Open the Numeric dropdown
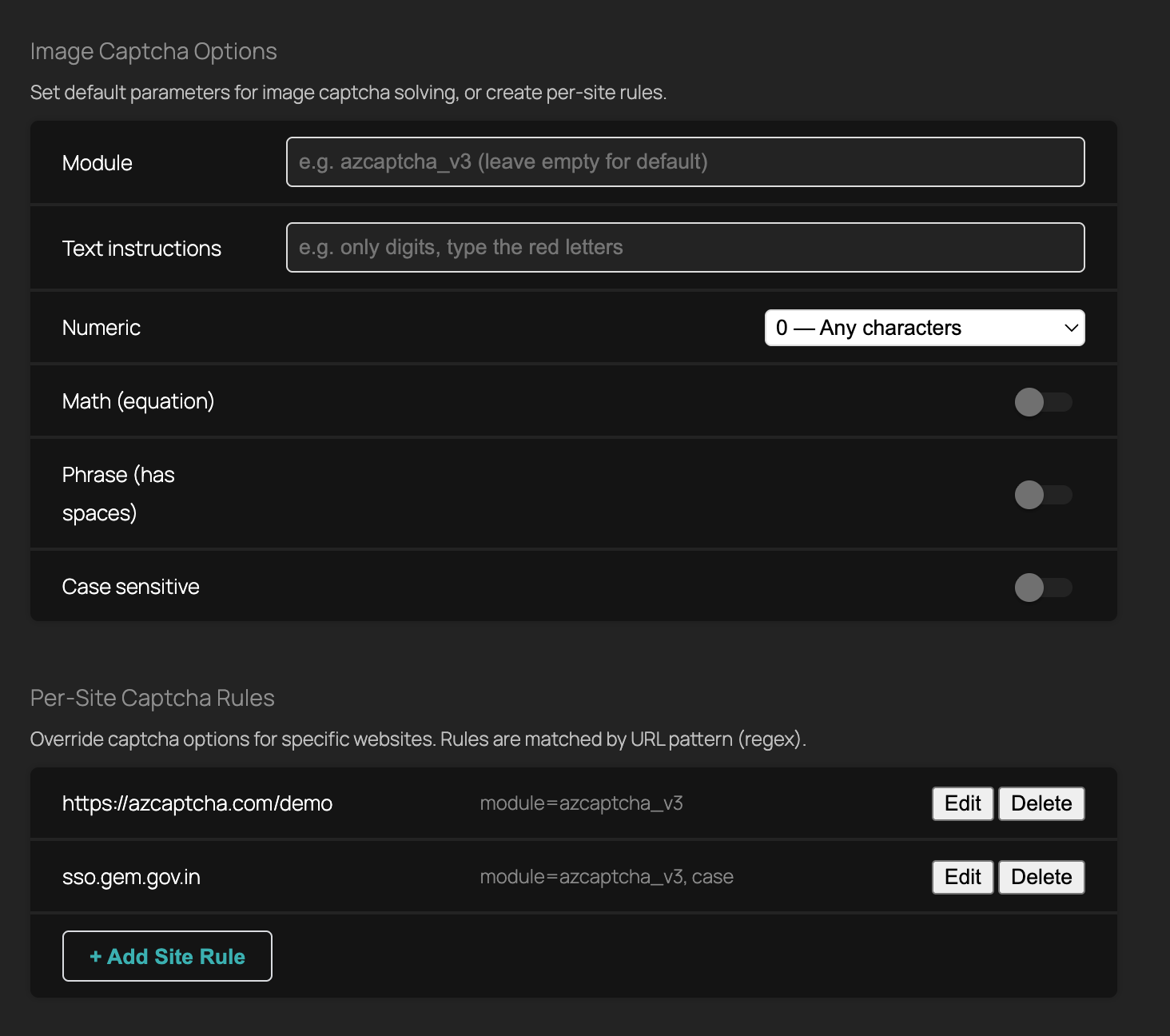The width and height of the screenshot is (1170, 1036). tap(925, 328)
